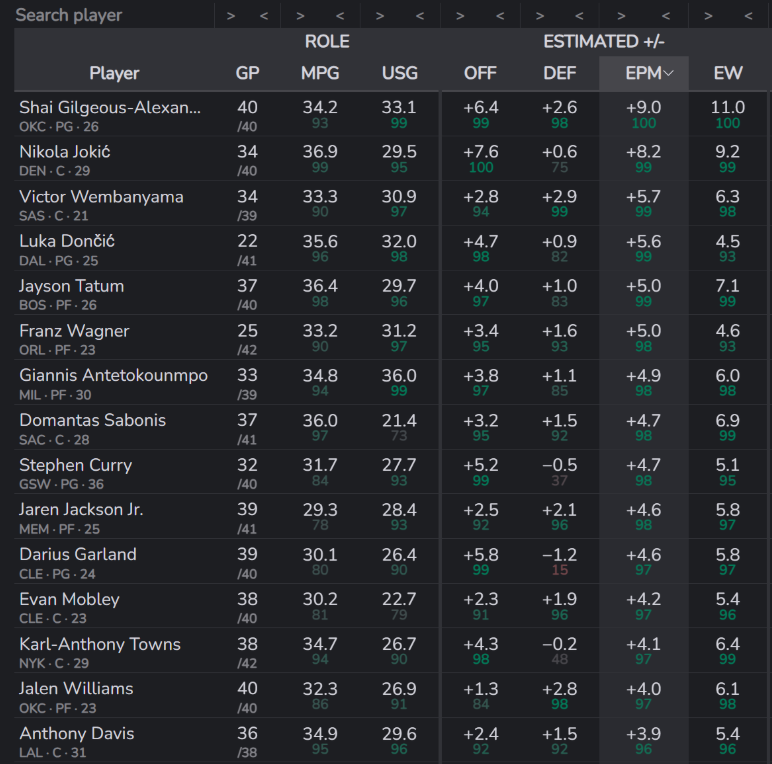Click the greater-than filter above GP column
The width and height of the screenshot is (772, 764).
pos(231,15)
